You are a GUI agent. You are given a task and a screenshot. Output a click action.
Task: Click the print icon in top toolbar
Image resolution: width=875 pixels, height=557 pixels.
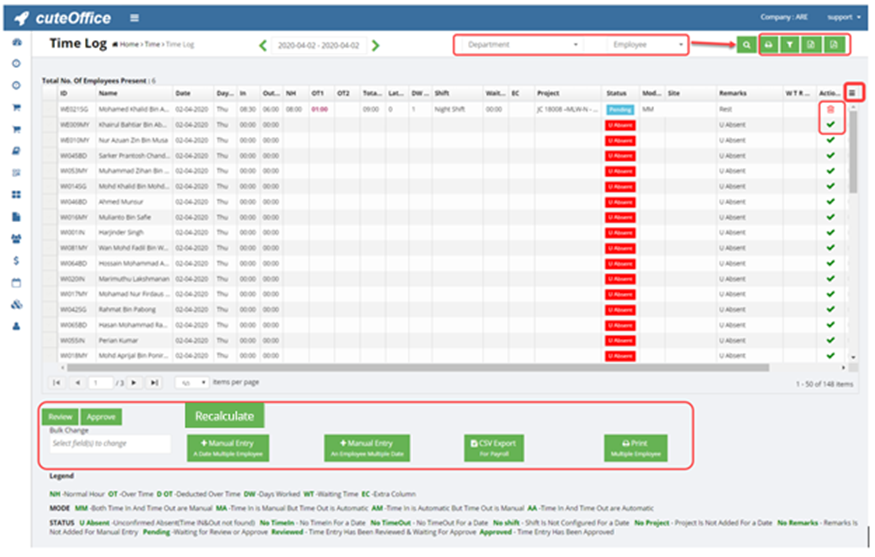(768, 45)
